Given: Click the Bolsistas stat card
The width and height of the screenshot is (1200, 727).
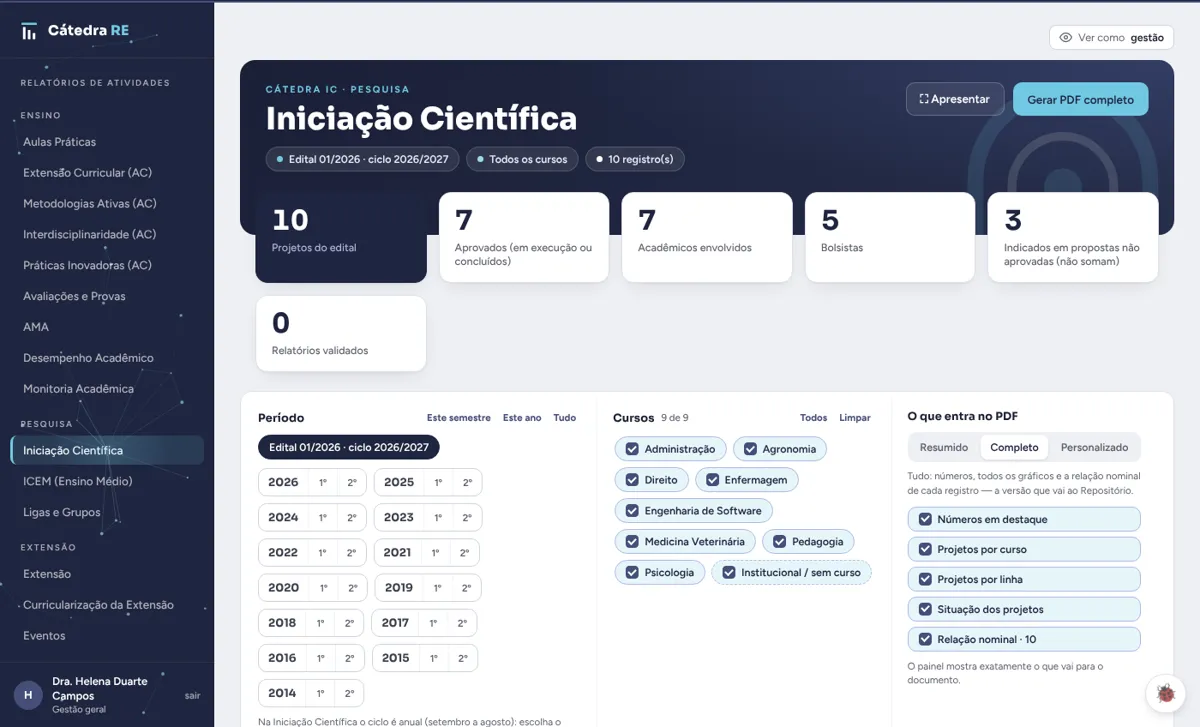Looking at the screenshot, I should (890, 237).
